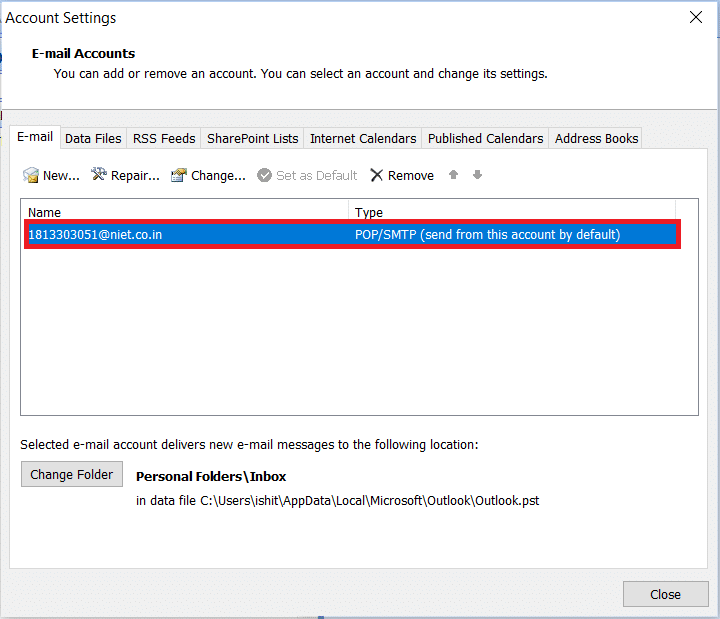The height and width of the screenshot is (619, 720).
Task: Click the Remove X icon
Action: pyautogui.click(x=377, y=175)
